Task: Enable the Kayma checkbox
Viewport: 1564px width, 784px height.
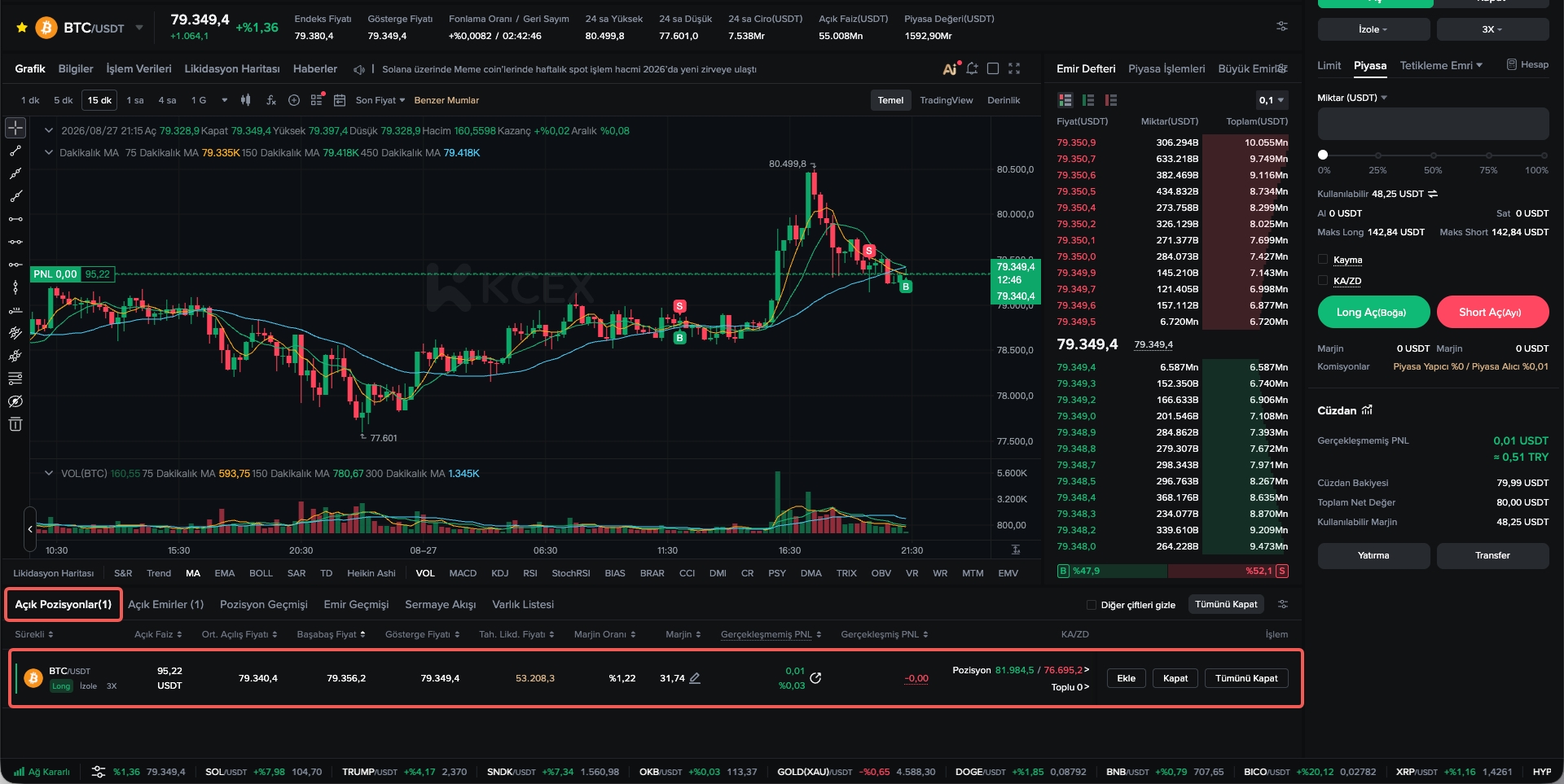Action: (1323, 260)
